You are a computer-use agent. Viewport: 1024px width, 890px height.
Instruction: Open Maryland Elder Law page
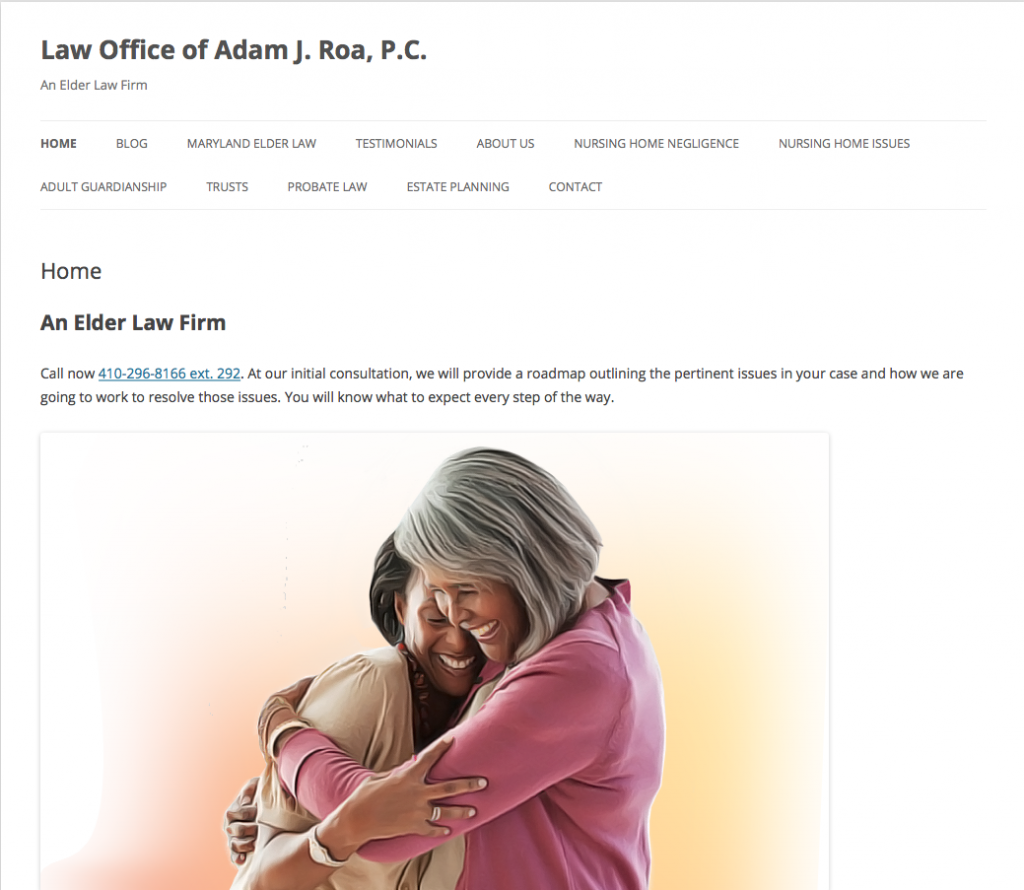(x=251, y=144)
